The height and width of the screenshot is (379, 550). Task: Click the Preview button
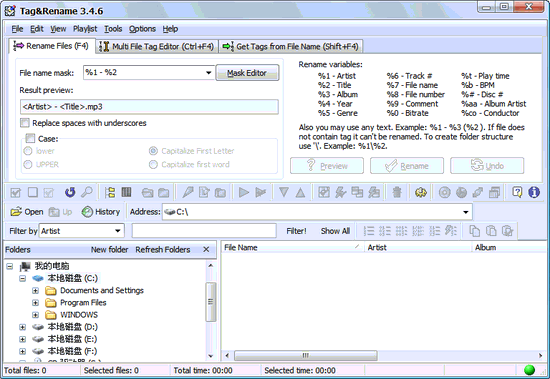(327, 166)
